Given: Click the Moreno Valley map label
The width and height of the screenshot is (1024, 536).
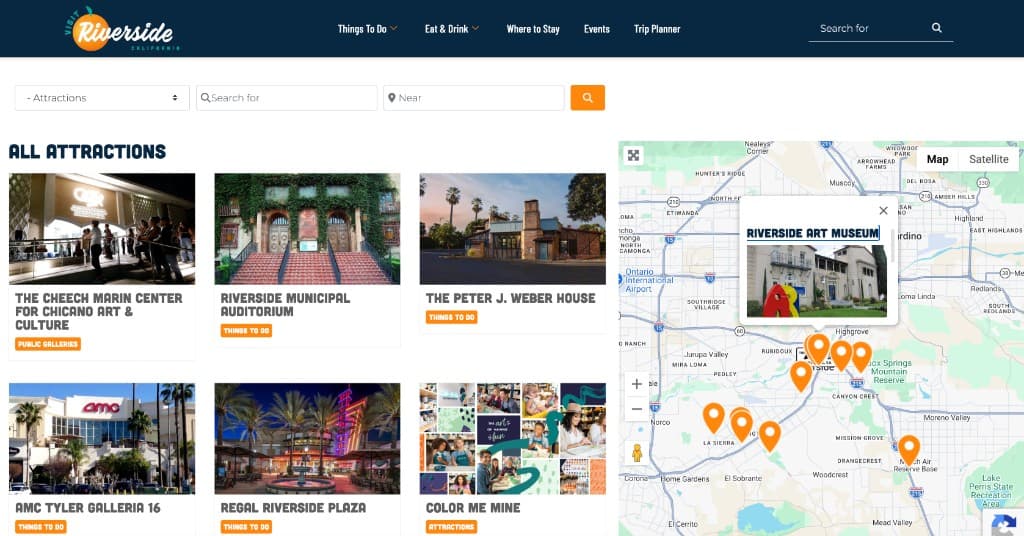Looking at the screenshot, I should coord(946,417).
